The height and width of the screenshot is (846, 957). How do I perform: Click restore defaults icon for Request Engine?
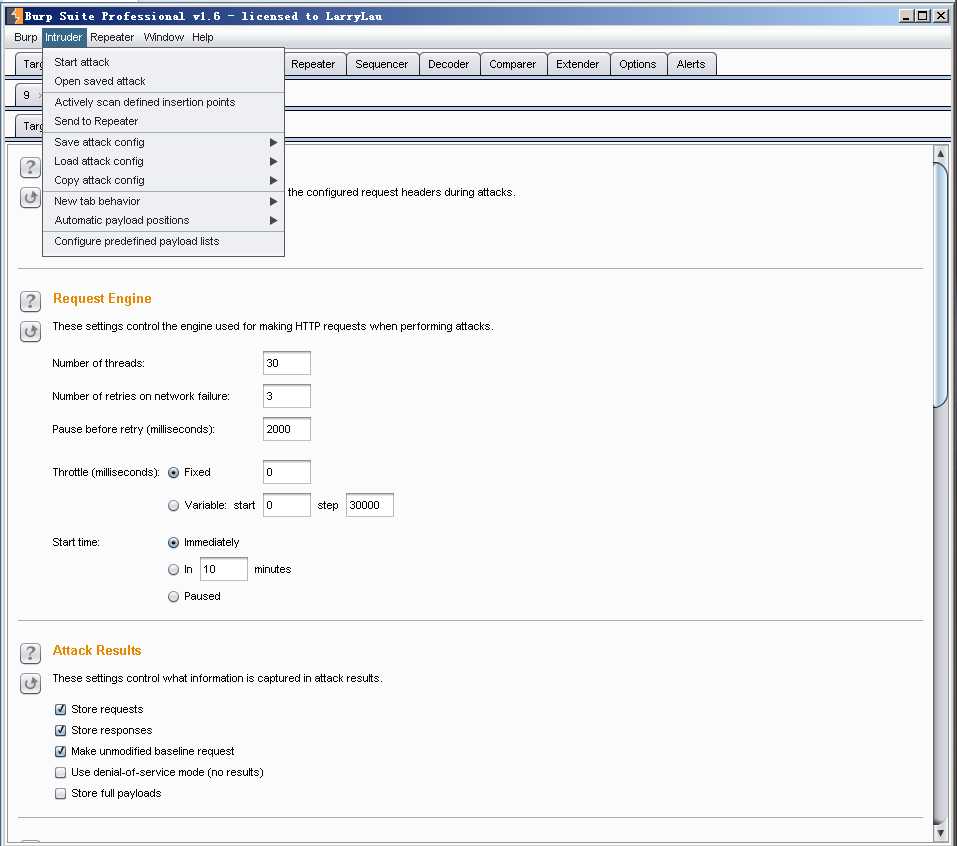[x=30, y=331]
